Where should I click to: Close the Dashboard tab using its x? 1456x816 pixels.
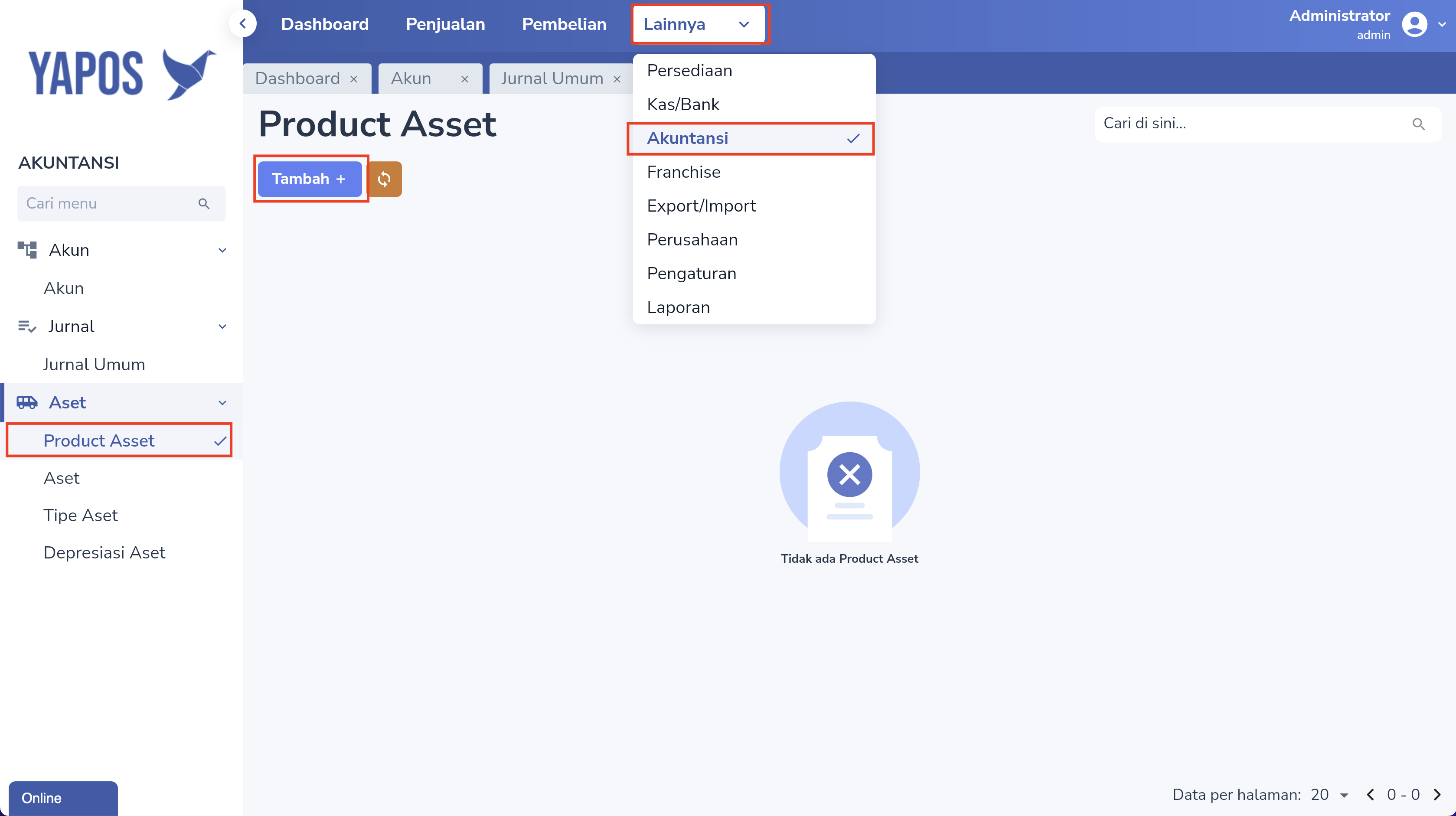pos(354,79)
